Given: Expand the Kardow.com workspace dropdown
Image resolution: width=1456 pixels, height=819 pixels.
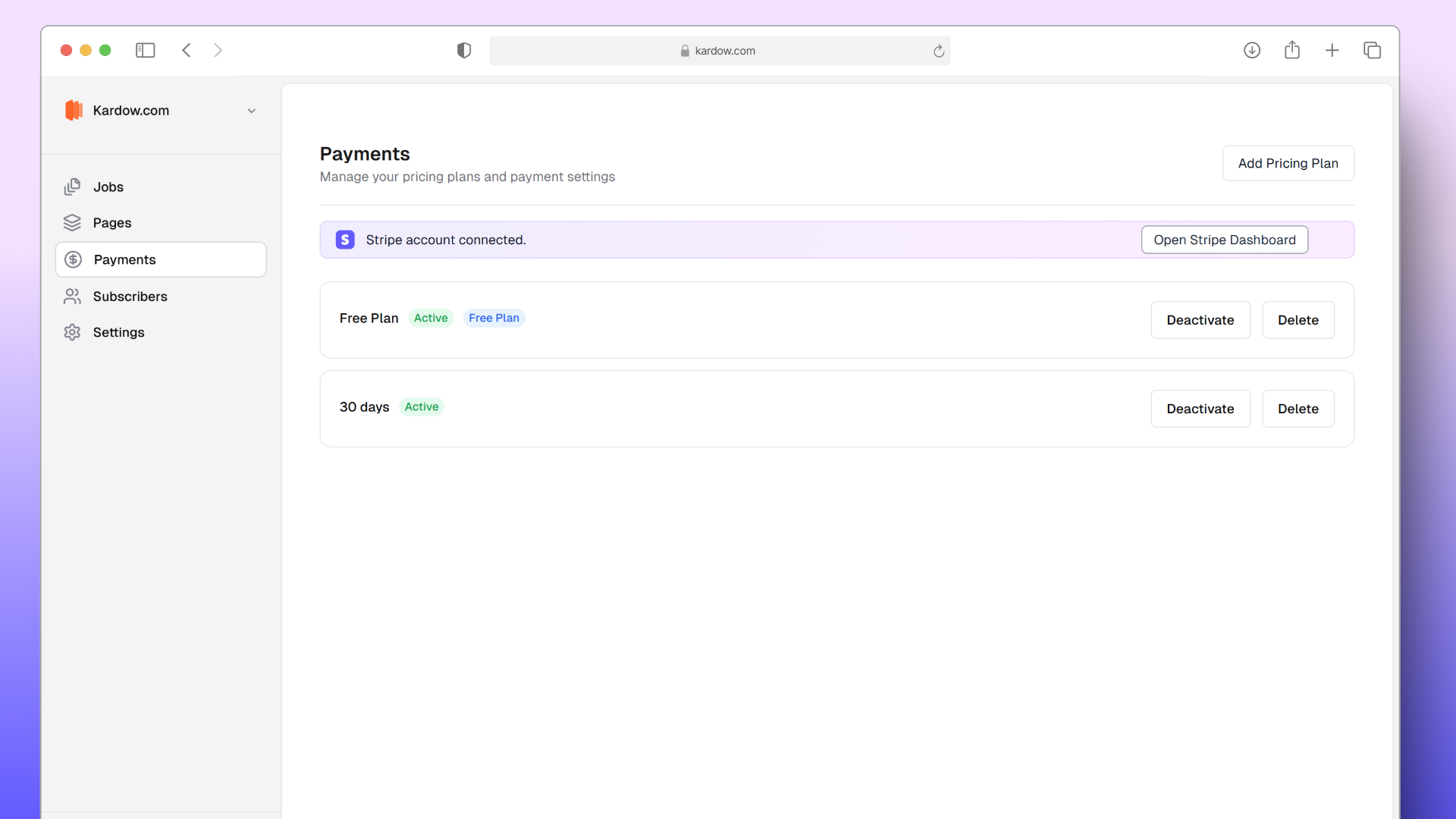Looking at the screenshot, I should 252,110.
